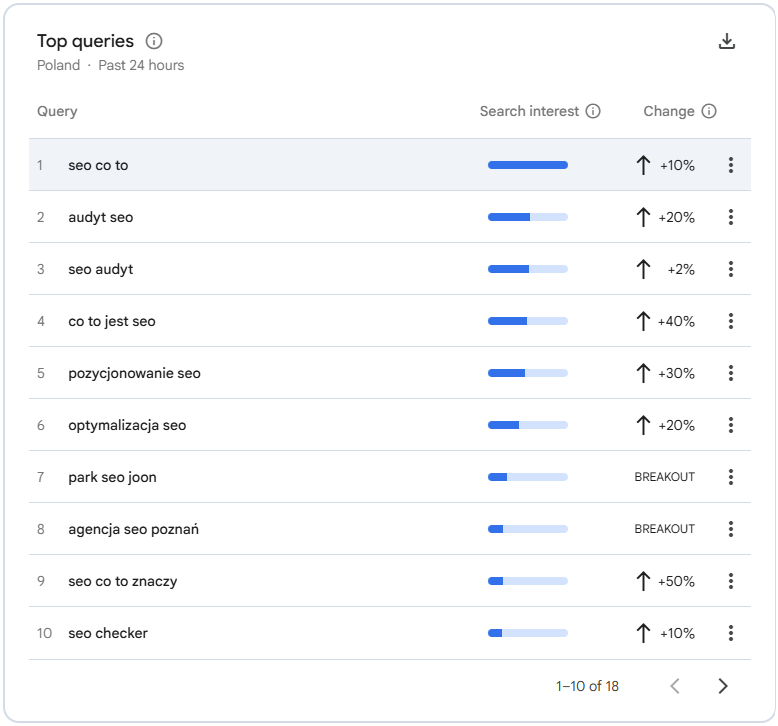
Task: Show Search interest info tooltip icon
Action: [x=593, y=111]
